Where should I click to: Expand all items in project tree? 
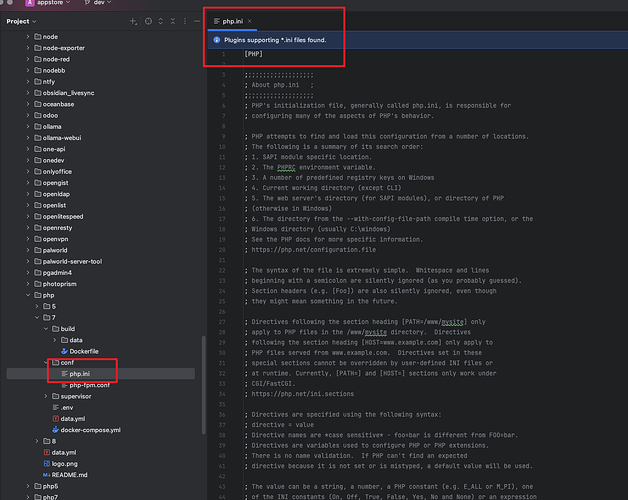[161, 21]
